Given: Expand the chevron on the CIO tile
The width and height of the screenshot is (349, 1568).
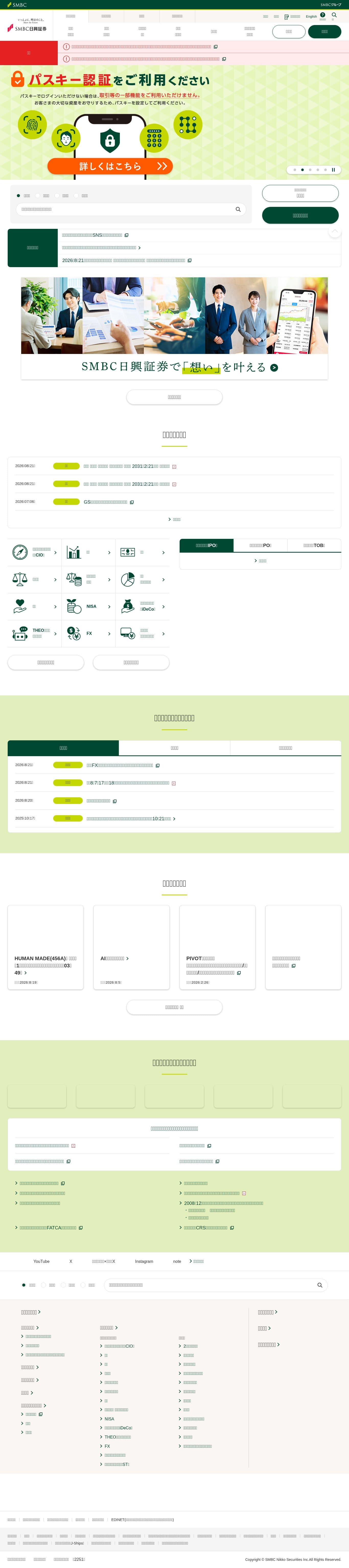Looking at the screenshot, I should pos(55,553).
